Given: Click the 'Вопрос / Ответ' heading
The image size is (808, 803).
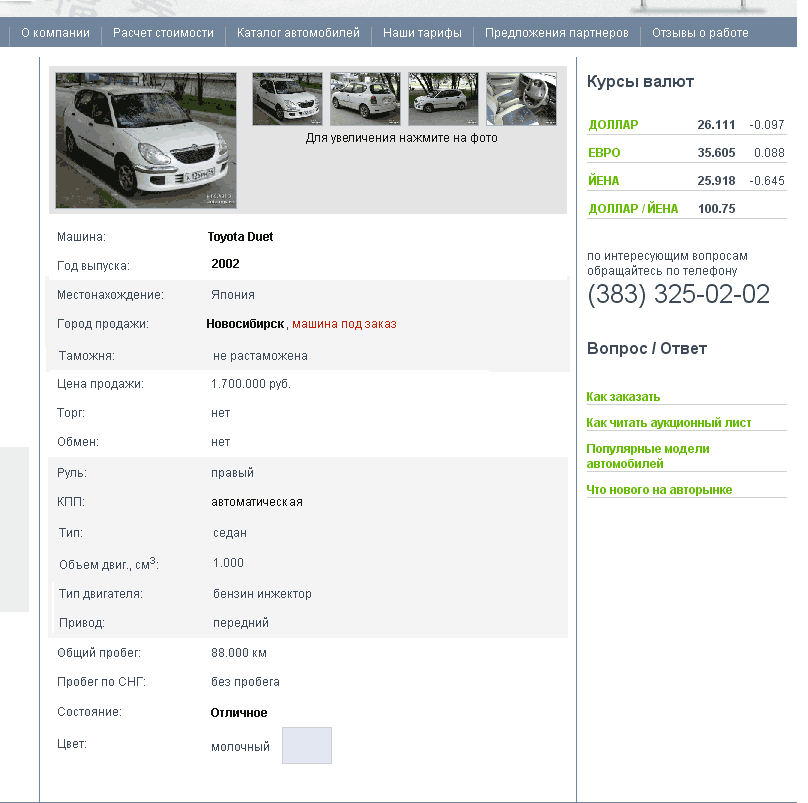Looking at the screenshot, I should (x=647, y=348).
